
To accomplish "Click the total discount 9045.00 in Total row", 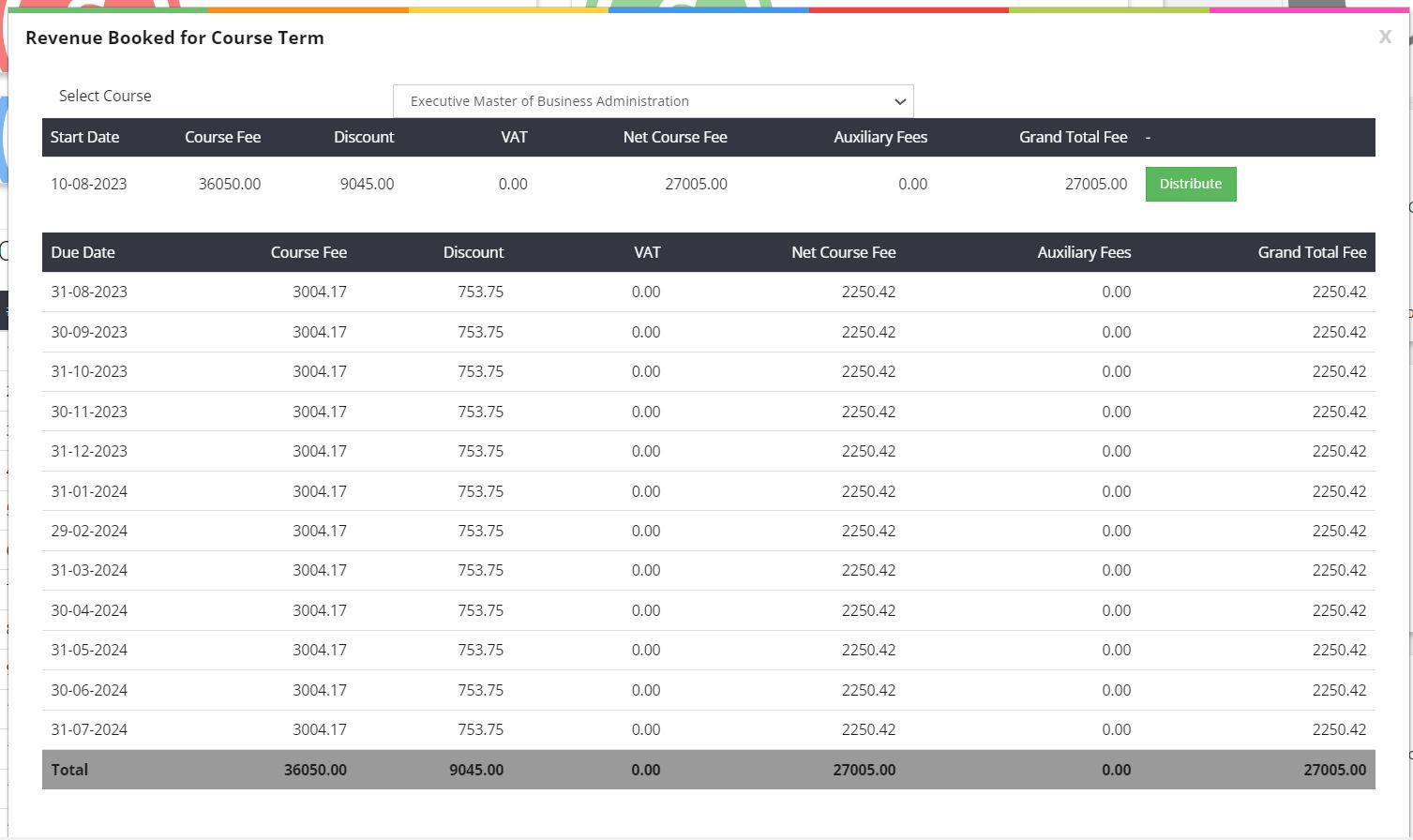I will click(x=475, y=770).
